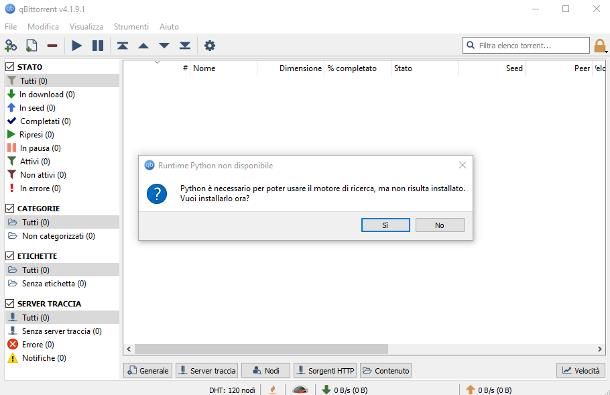
Task: Select Tutti (0) under ETICHETTE
Action: pyautogui.click(x=62, y=270)
